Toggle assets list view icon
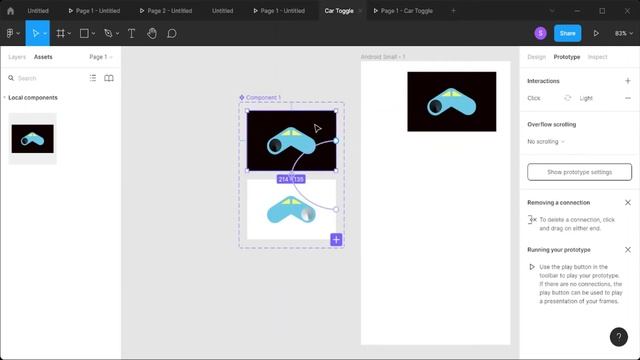Image resolution: width=640 pixels, height=360 pixels. click(93, 78)
